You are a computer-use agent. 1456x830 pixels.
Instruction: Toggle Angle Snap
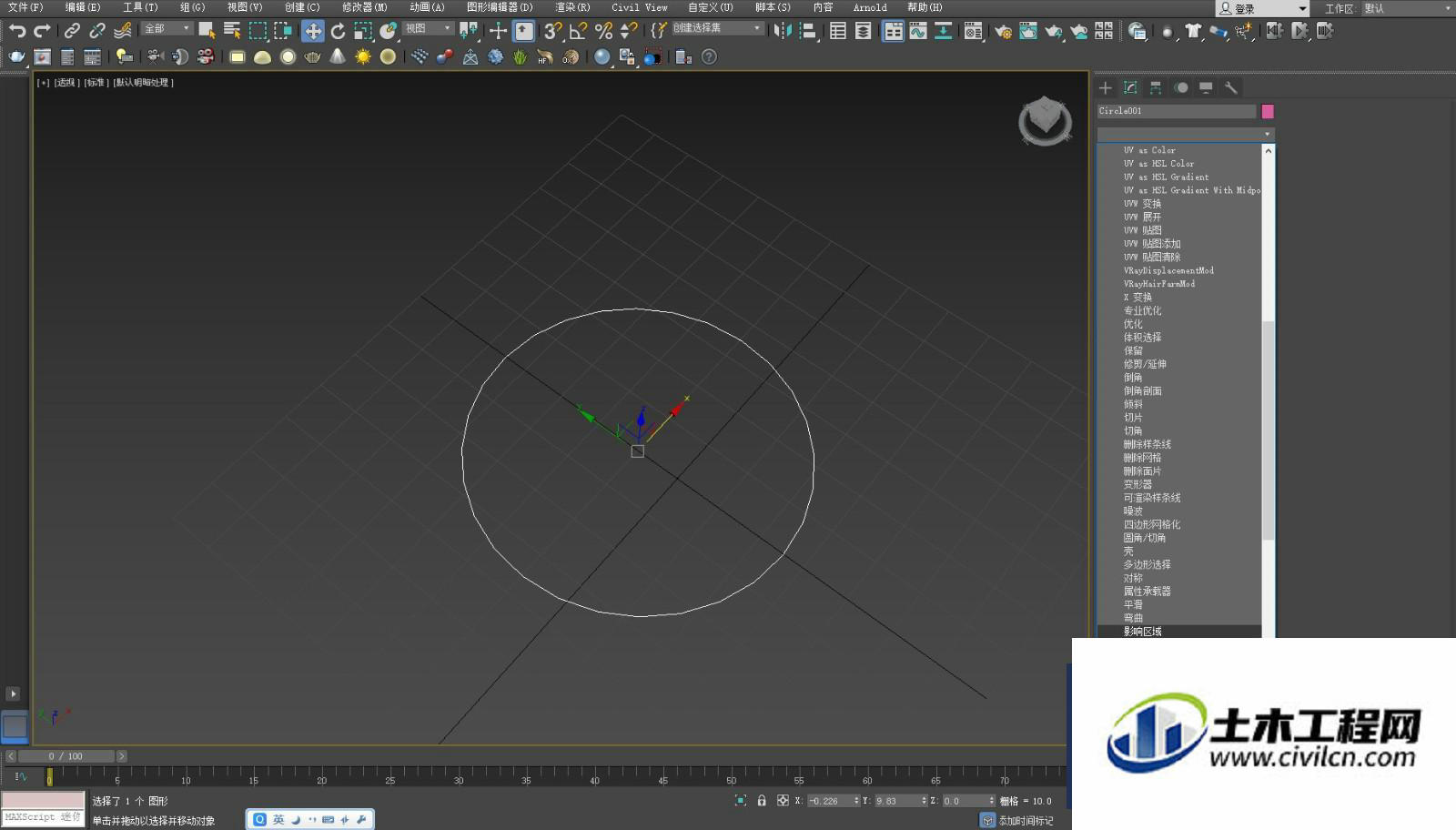[x=578, y=31]
